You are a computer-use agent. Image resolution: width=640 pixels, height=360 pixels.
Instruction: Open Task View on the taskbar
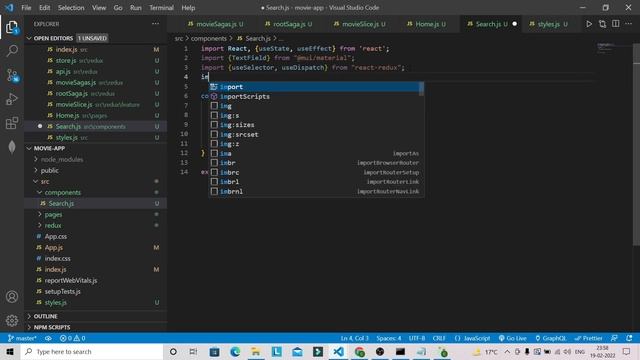coord(193,352)
